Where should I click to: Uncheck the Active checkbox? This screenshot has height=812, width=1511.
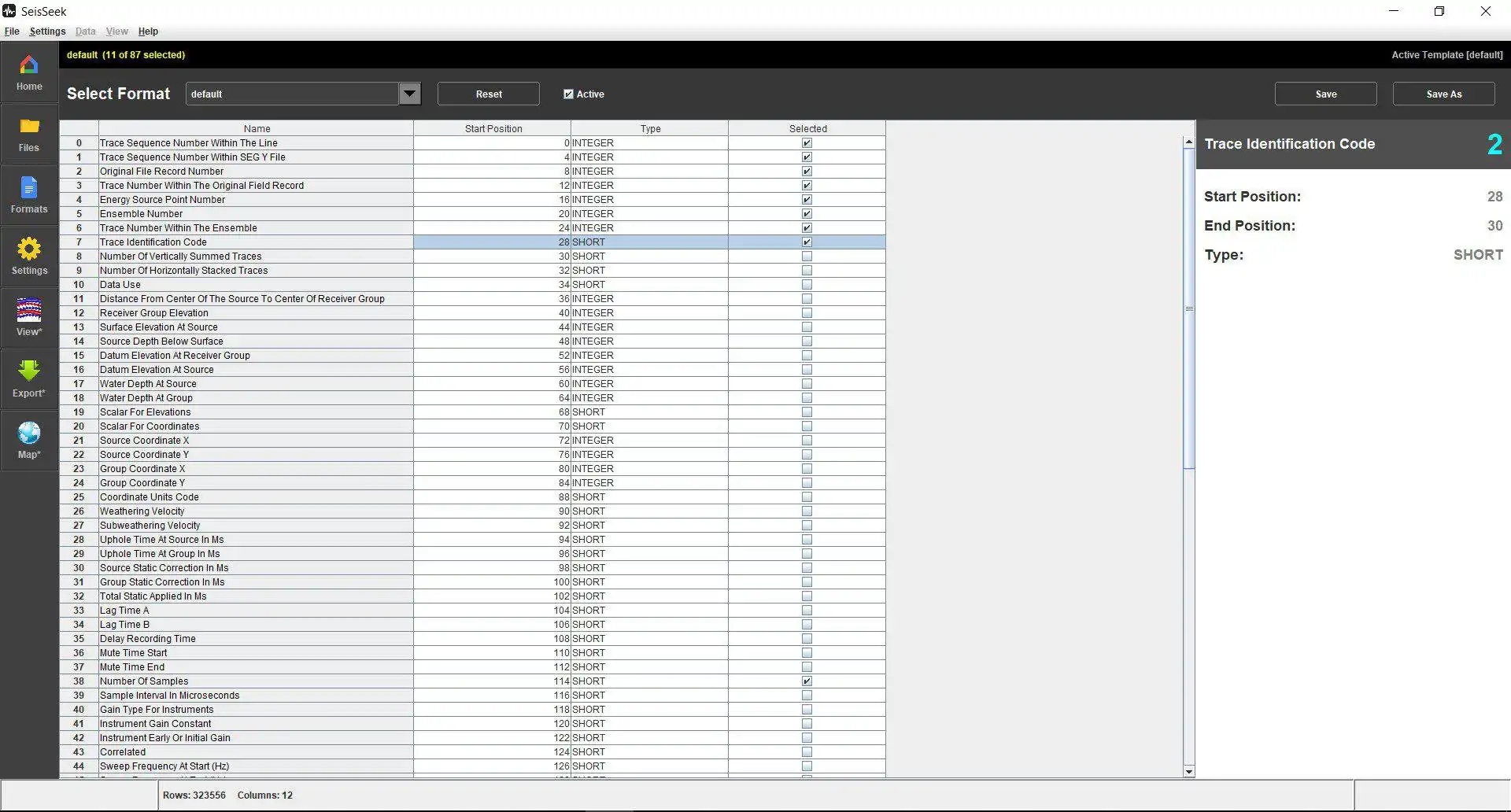point(568,94)
